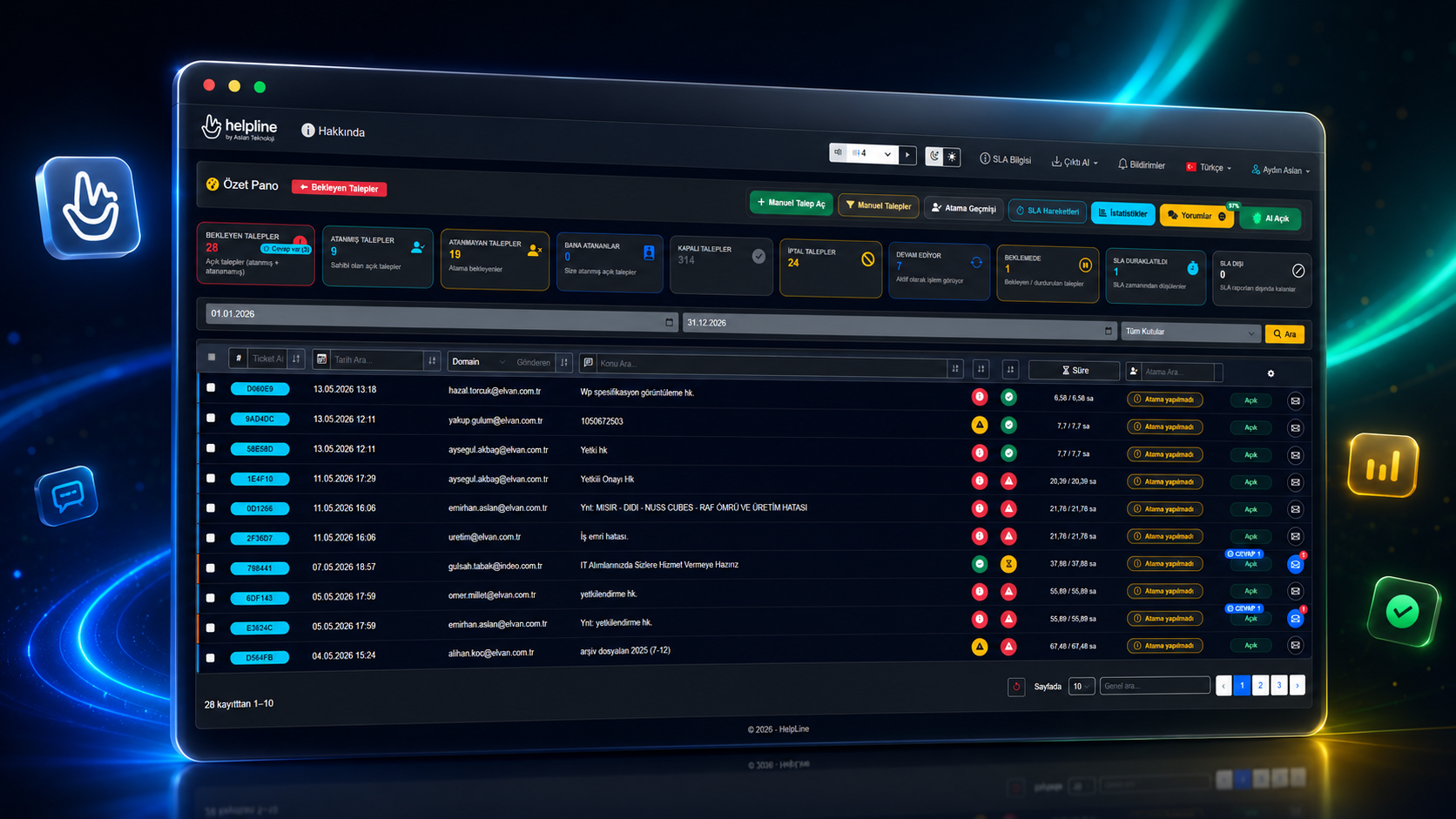Open ticket D060E9 badge
The height and width of the screenshot is (819, 1456).
[x=260, y=388]
